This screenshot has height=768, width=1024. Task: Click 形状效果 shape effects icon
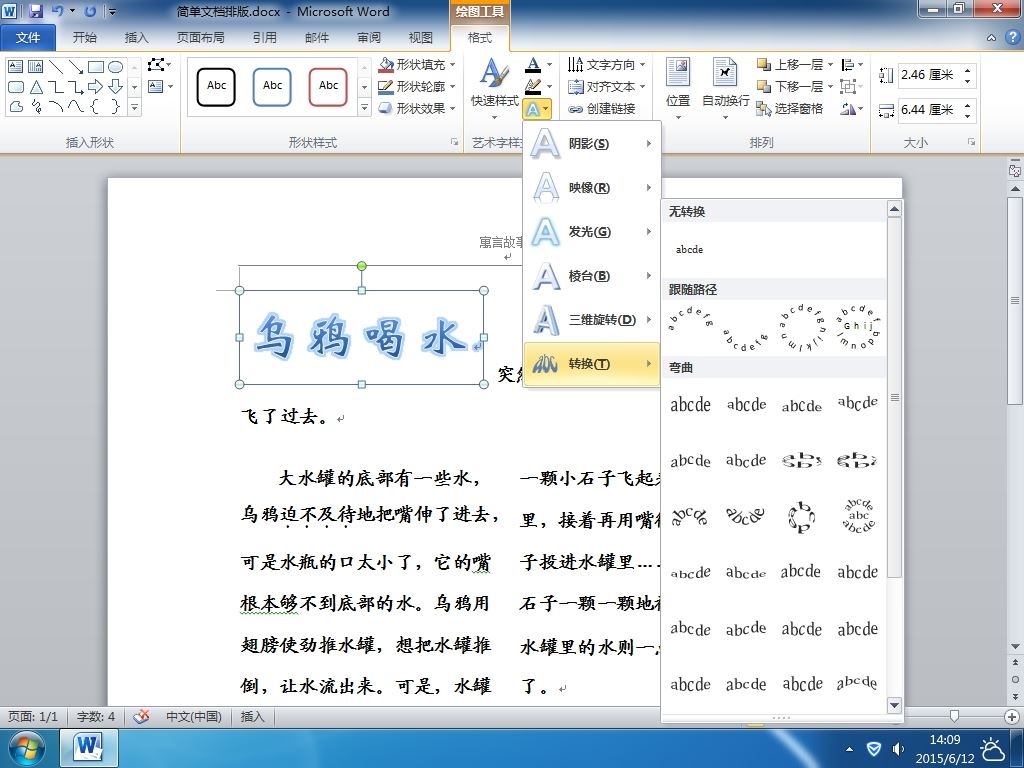[386, 108]
